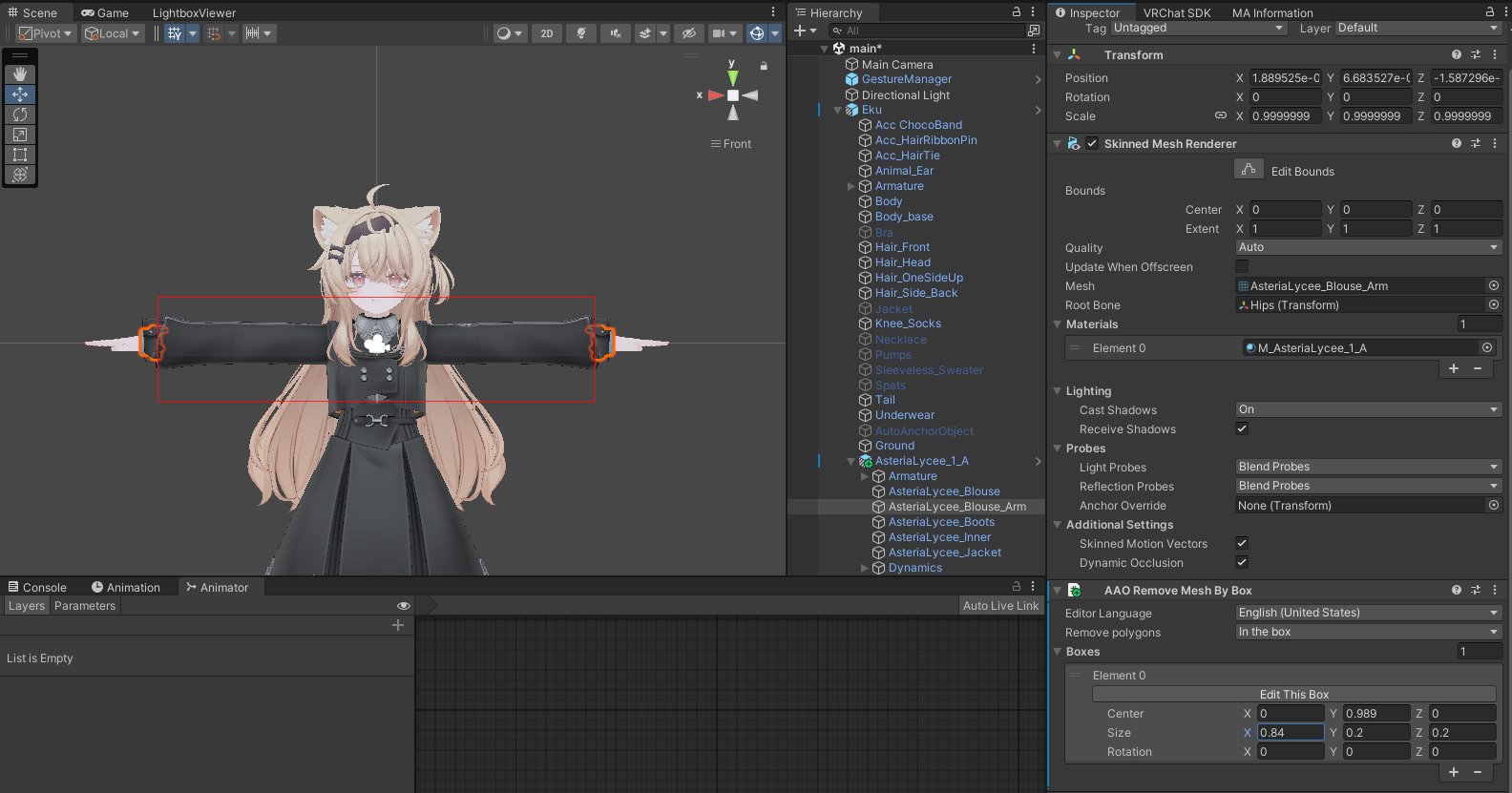This screenshot has width=1512, height=793.
Task: Open the Root Bone object picker
Action: point(1494,304)
